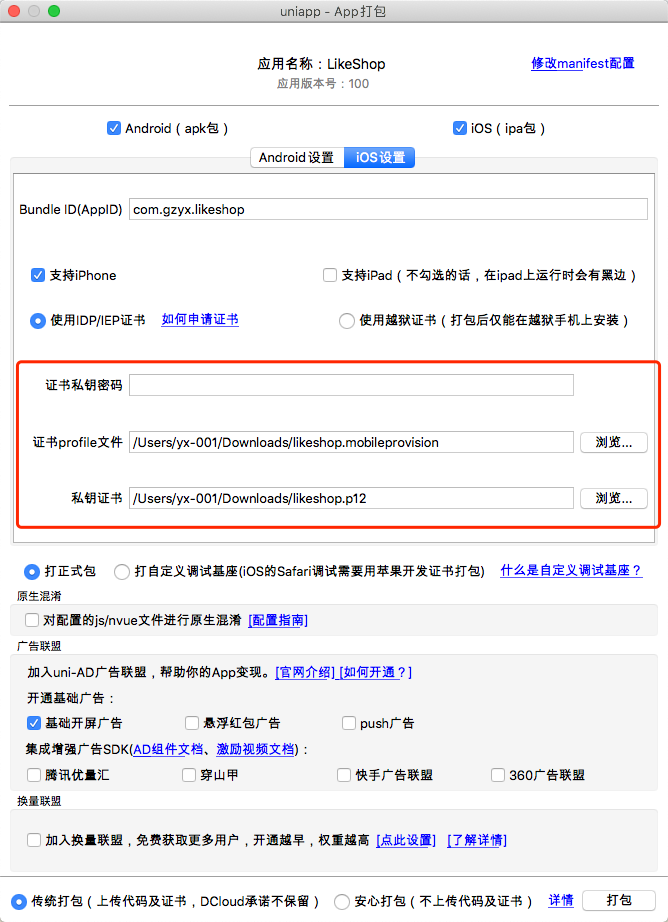Open the 配置指南 link
668x922 pixels.
(x=278, y=620)
